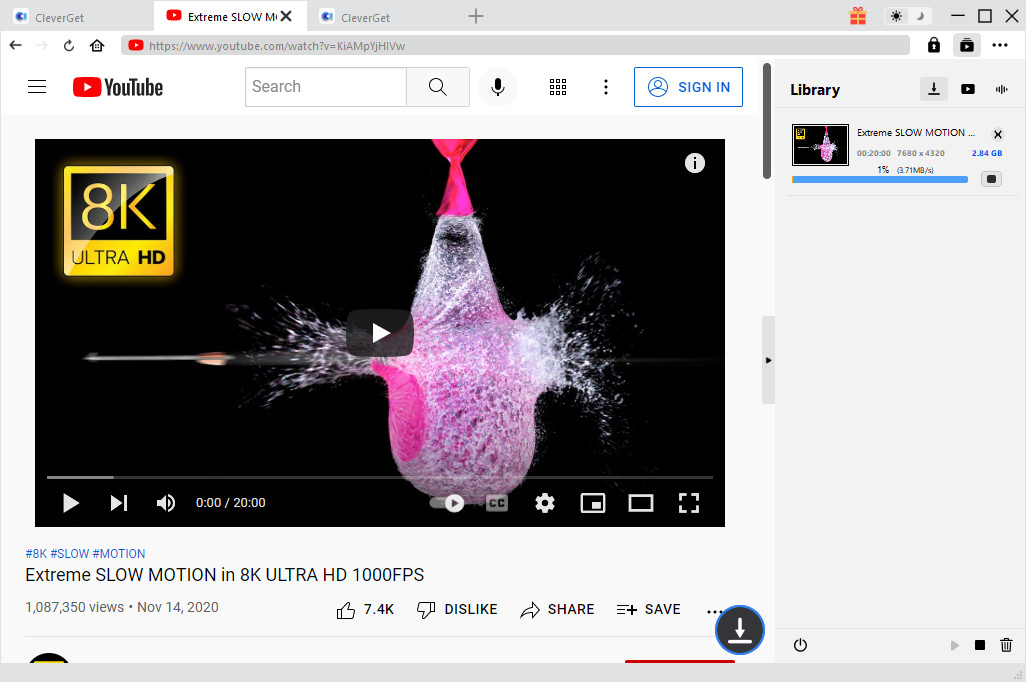Open YouTube's more options menu next to SIGN IN

[x=606, y=87]
